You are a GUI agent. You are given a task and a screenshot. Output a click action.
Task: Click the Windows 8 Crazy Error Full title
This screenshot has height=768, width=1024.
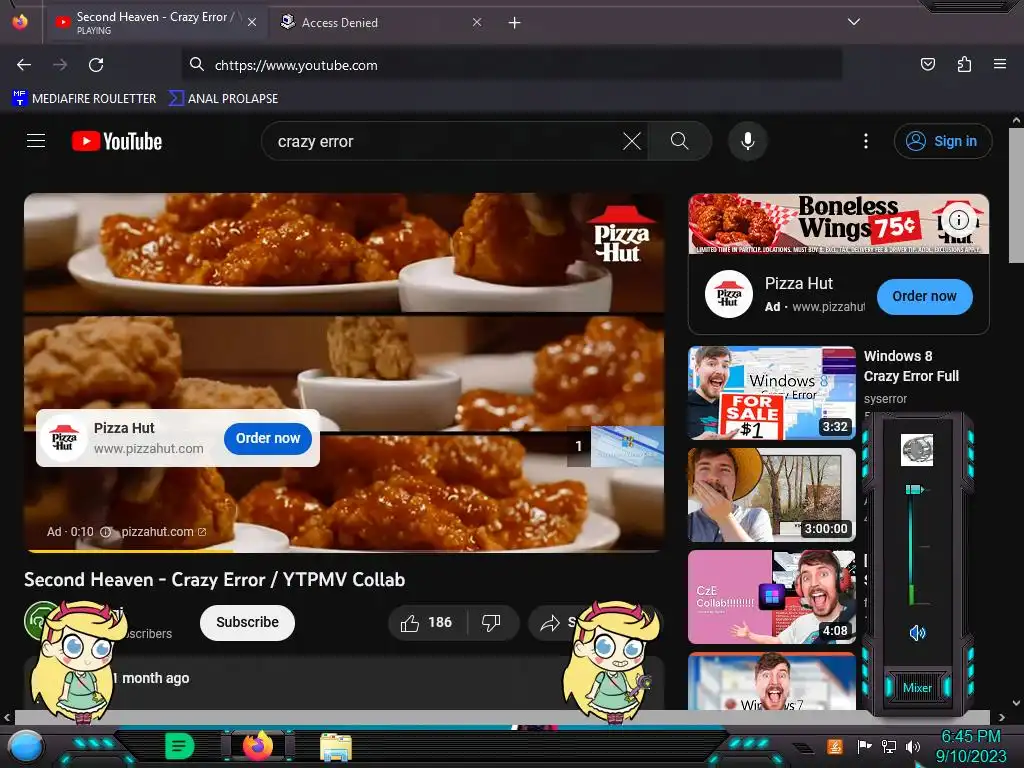point(911,366)
